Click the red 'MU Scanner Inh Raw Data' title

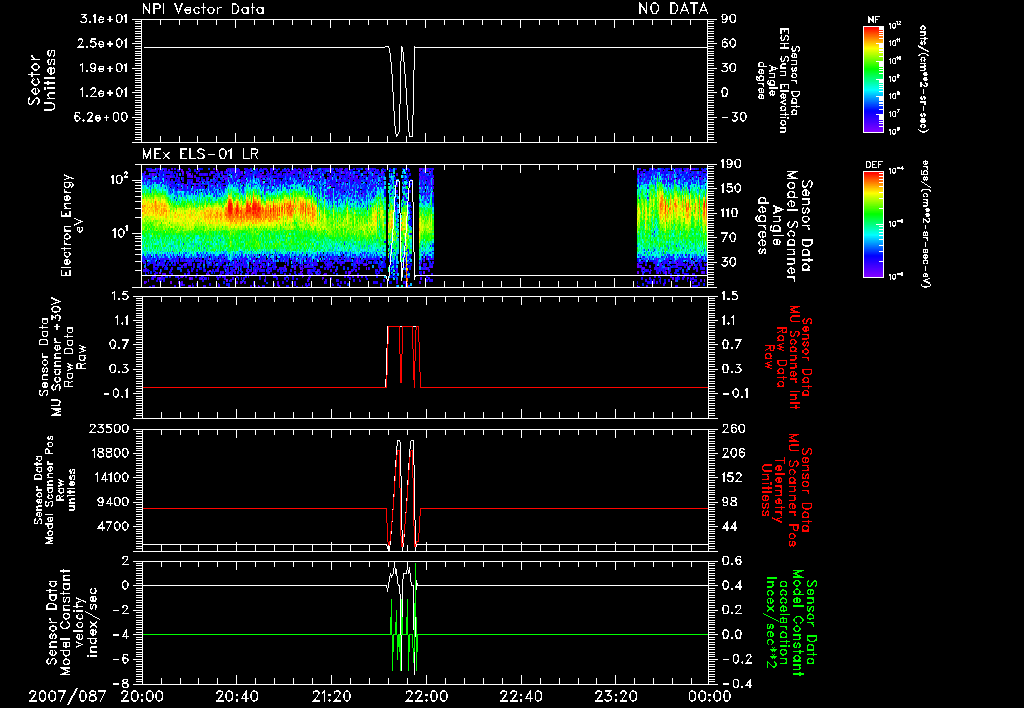click(x=788, y=357)
